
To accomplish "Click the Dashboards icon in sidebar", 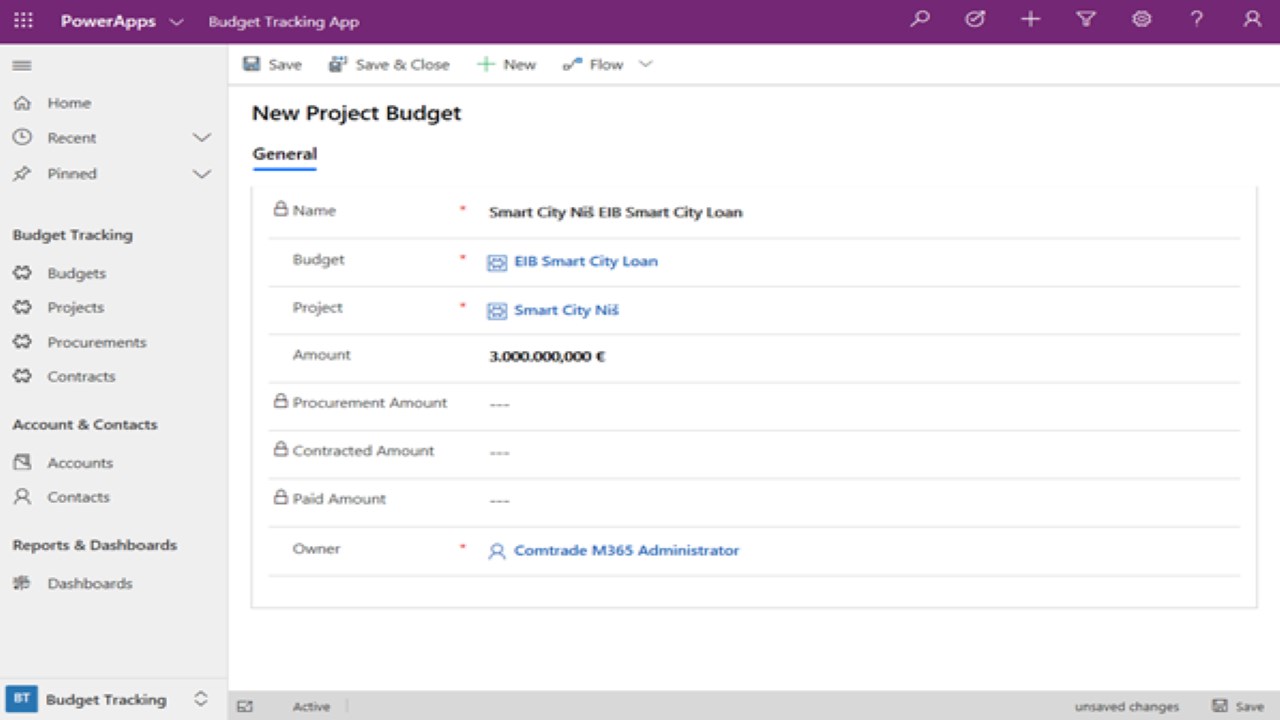I will click(x=22, y=583).
